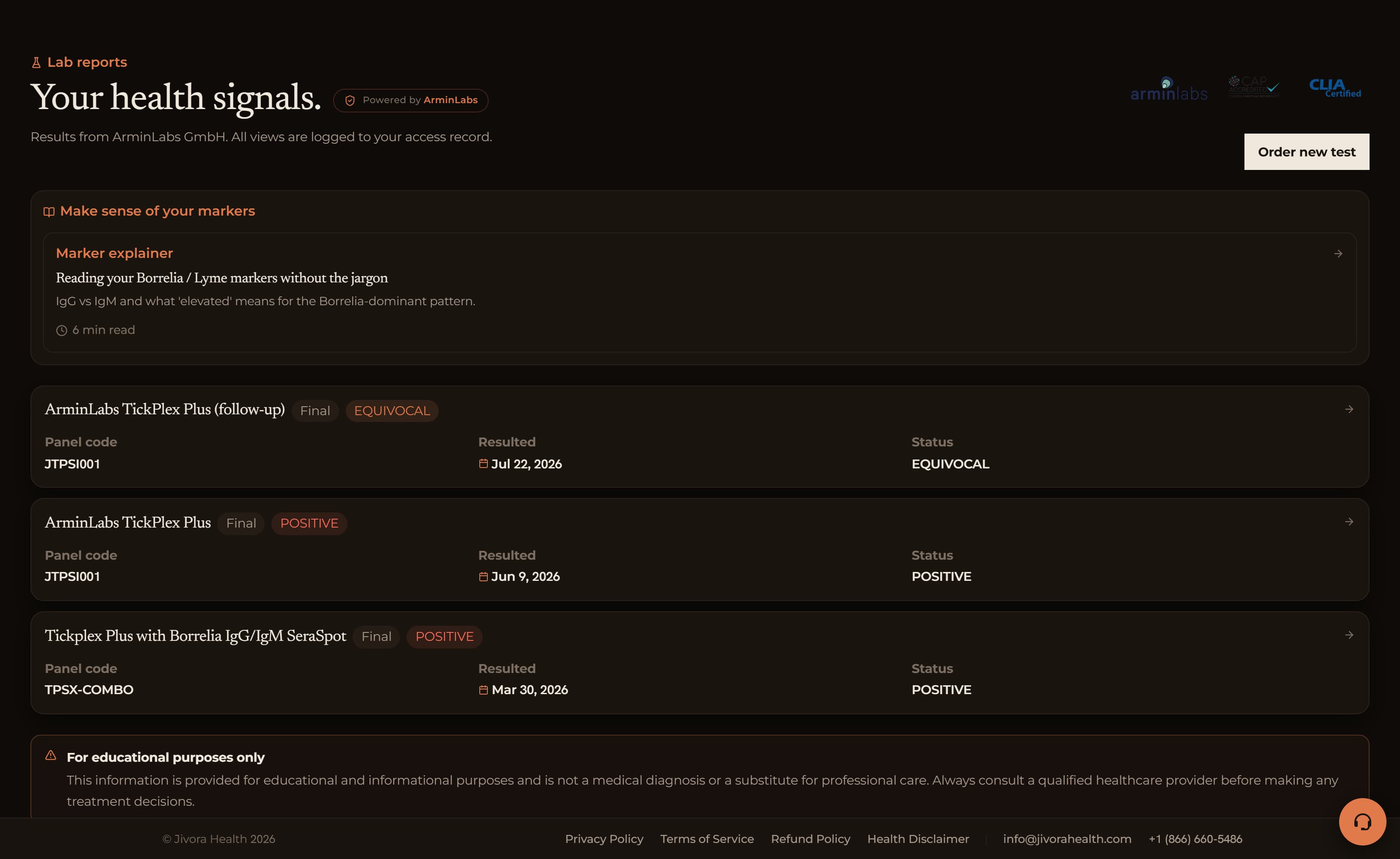Viewport: 1400px width, 859px height.
Task: Click the book icon beside Make sense heading
Action: coord(49,212)
